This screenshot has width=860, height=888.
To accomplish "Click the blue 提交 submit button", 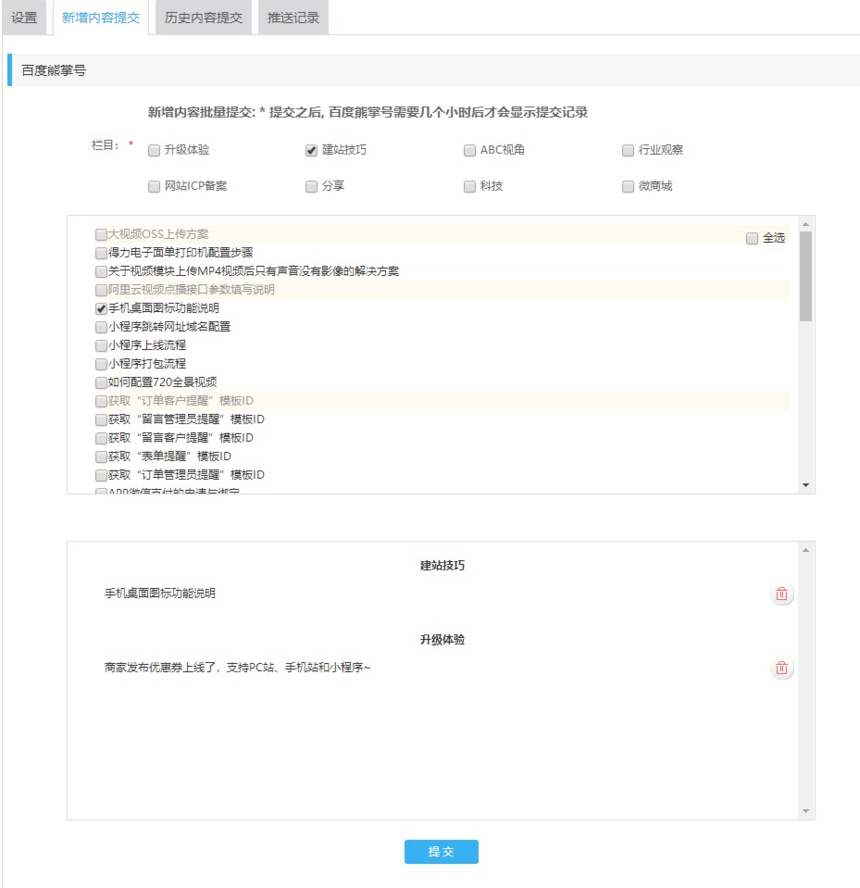I will 441,852.
